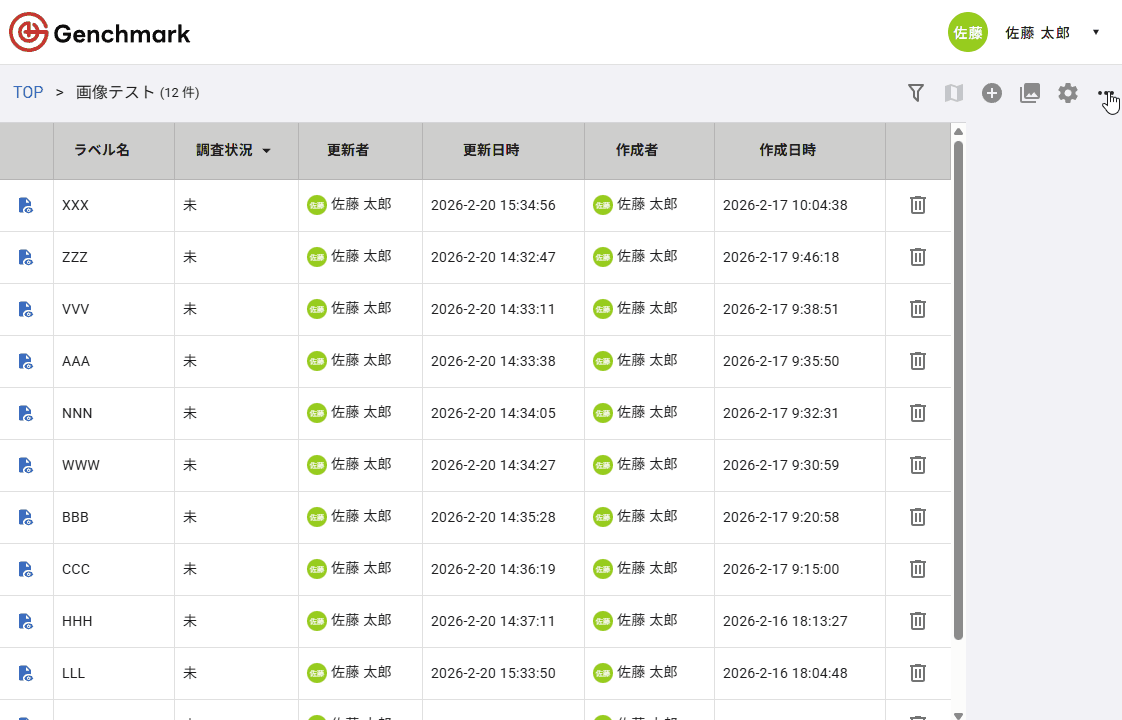Delete the XXX row with trash icon
The width and height of the screenshot is (1122, 720).
pos(917,205)
